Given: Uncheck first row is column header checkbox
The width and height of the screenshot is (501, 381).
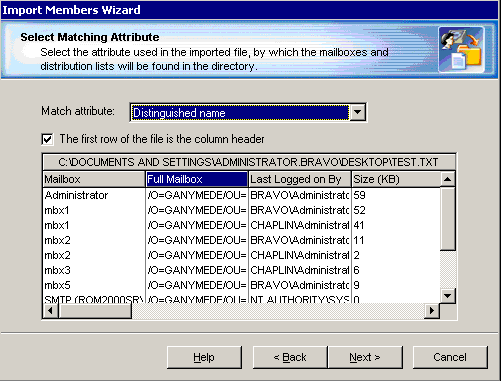Looking at the screenshot, I should [47, 139].
